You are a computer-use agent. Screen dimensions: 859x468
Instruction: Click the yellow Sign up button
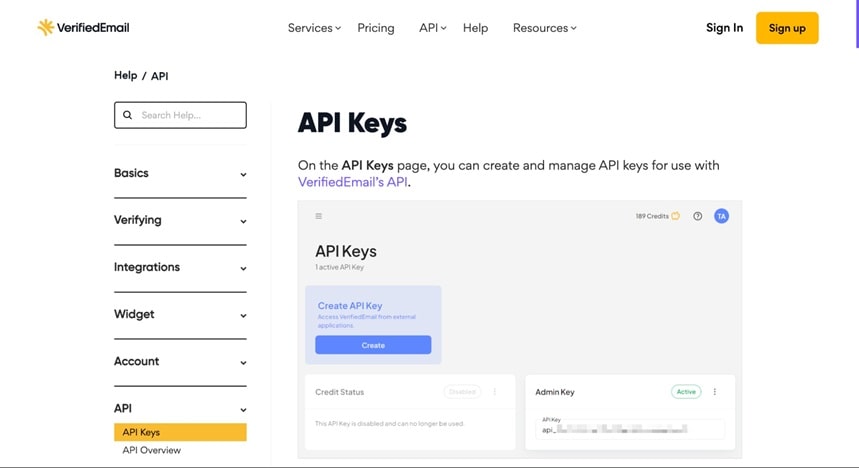click(x=787, y=28)
